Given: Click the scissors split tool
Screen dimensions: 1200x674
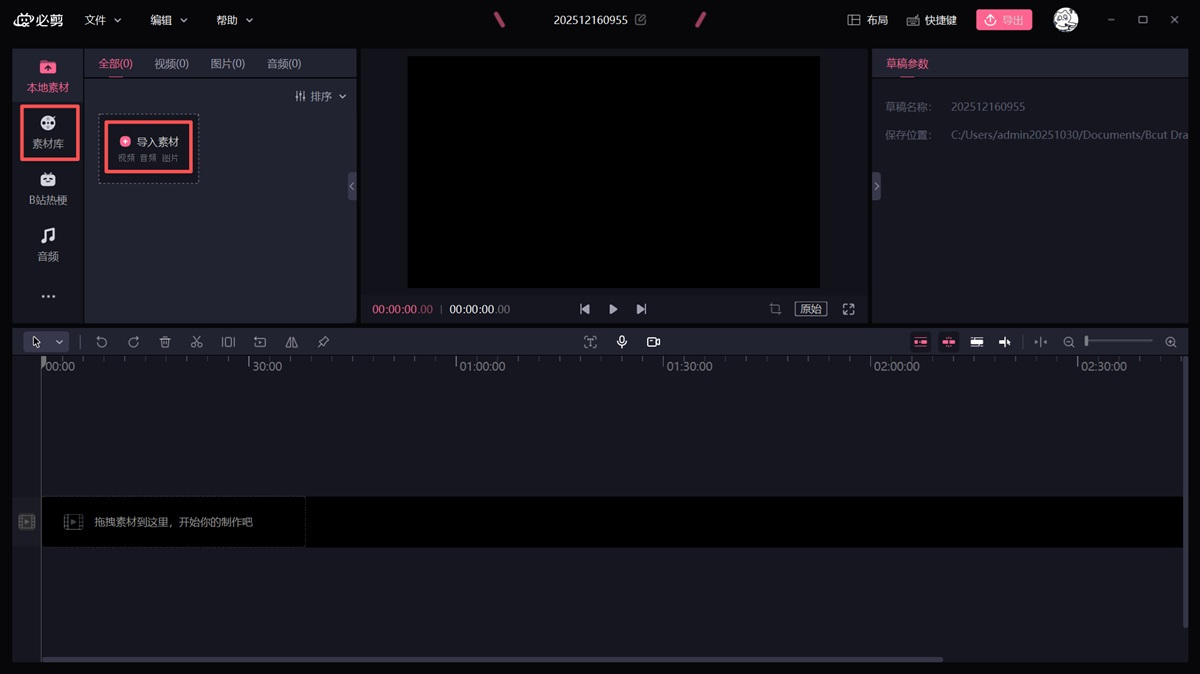Looking at the screenshot, I should [197, 342].
